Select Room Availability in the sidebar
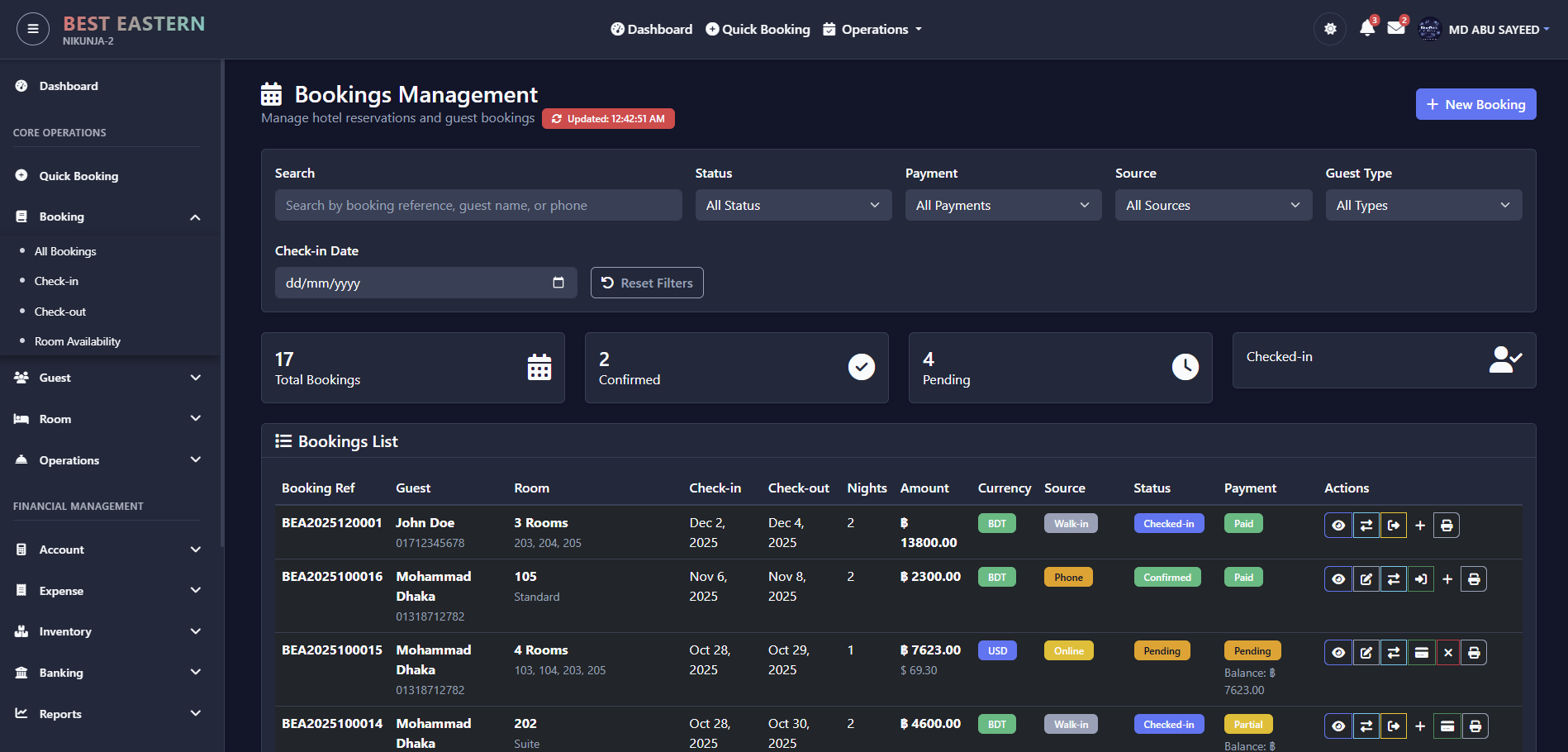The height and width of the screenshot is (752, 1568). [77, 341]
